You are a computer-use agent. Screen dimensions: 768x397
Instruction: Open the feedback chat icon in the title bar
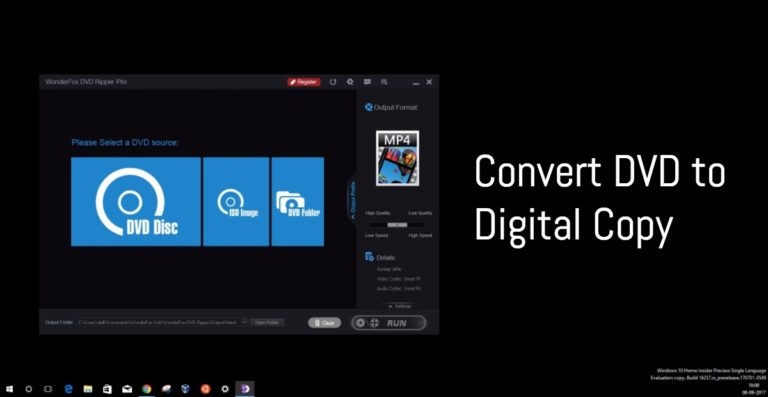[x=367, y=82]
